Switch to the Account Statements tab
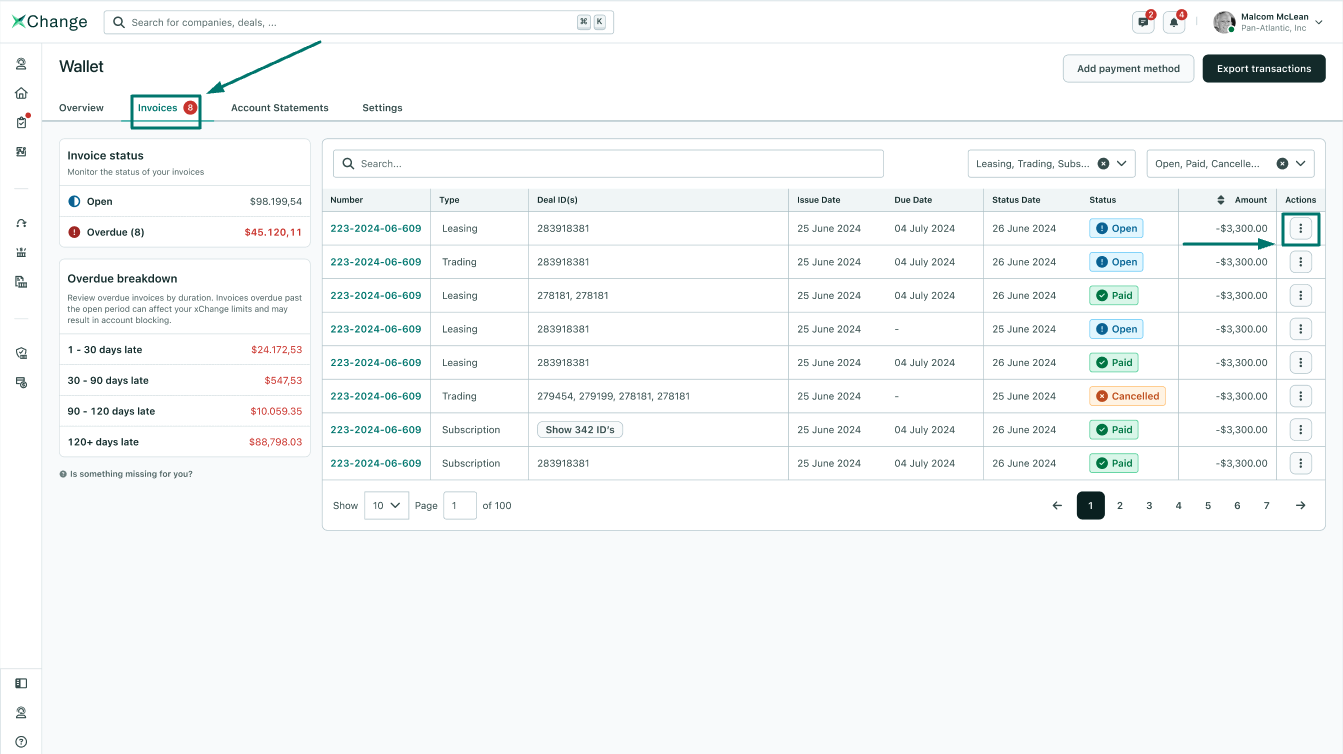The height and width of the screenshot is (754, 1343). click(x=280, y=108)
